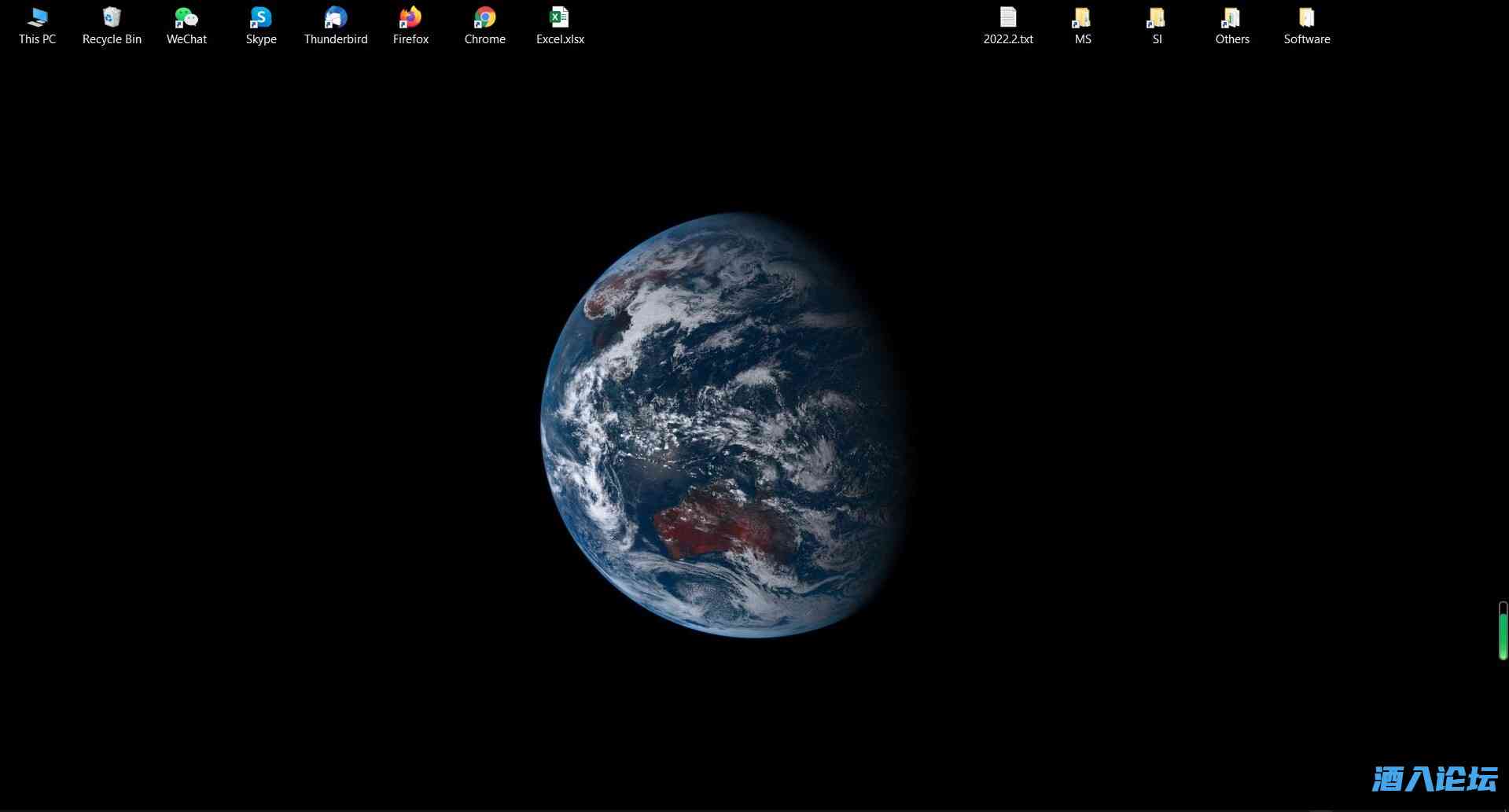Image resolution: width=1509 pixels, height=812 pixels.
Task: Click the Skype shortcut icon
Action: pos(261,18)
